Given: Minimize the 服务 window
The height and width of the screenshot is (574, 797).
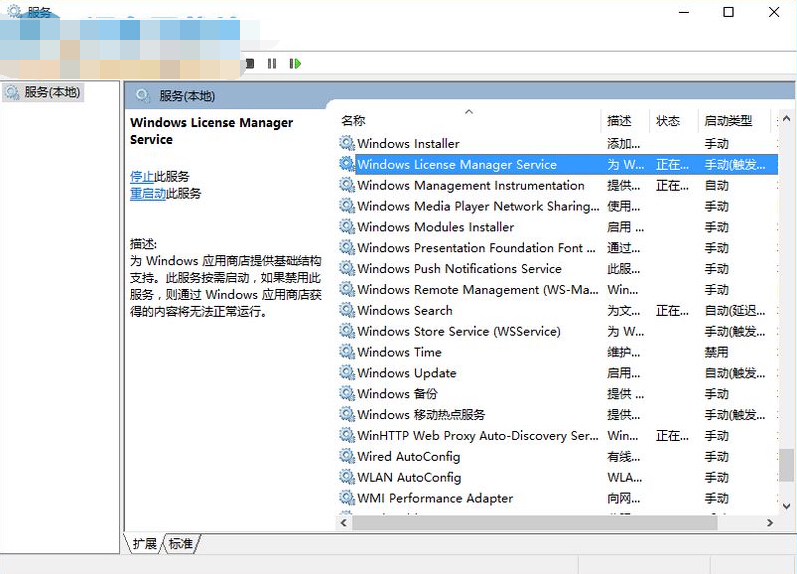Looking at the screenshot, I should pos(684,12).
